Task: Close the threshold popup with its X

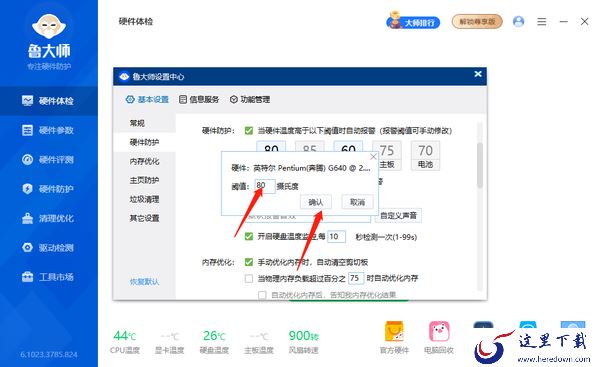Action: coord(373,157)
